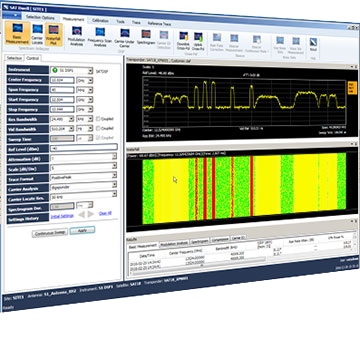Switch to the Measurement ribbon tab

point(74,19)
